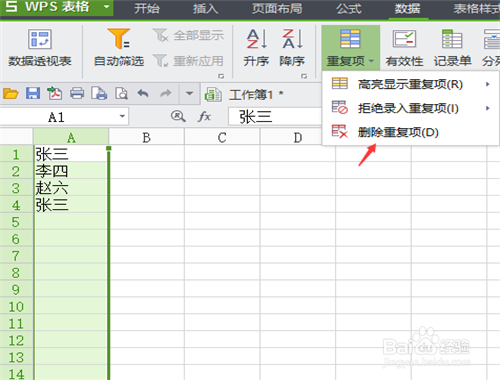Viewport: 500px width, 380px height.
Task: Select the 工作簿1 document tab
Action: (x=245, y=95)
